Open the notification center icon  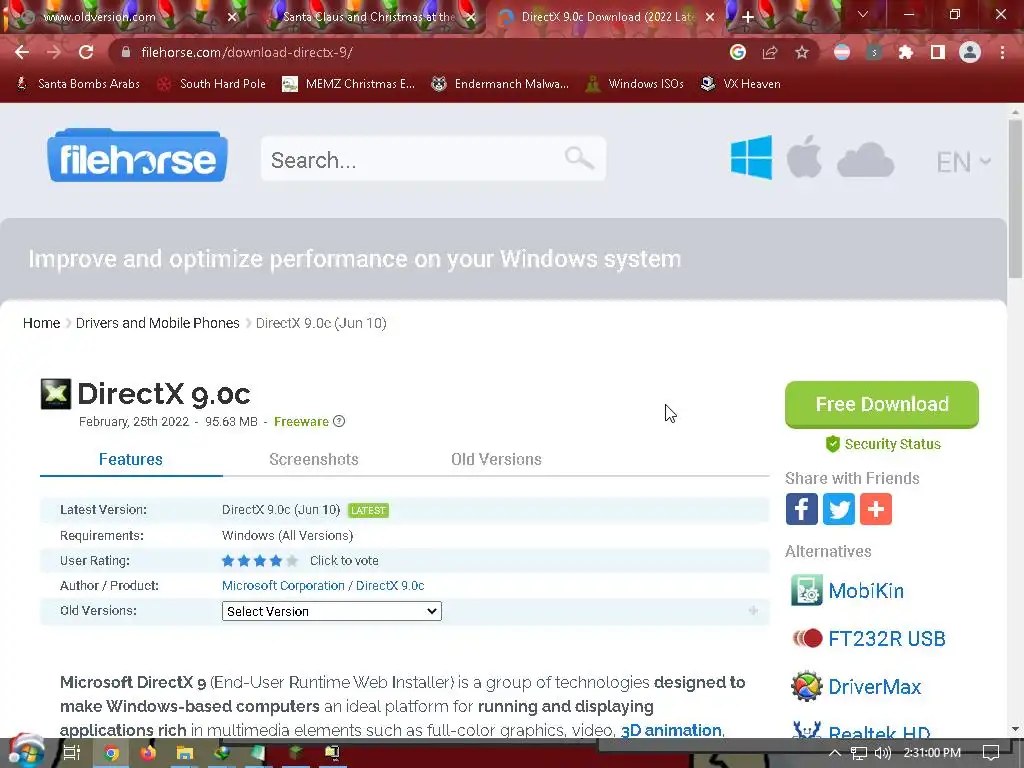(x=991, y=753)
